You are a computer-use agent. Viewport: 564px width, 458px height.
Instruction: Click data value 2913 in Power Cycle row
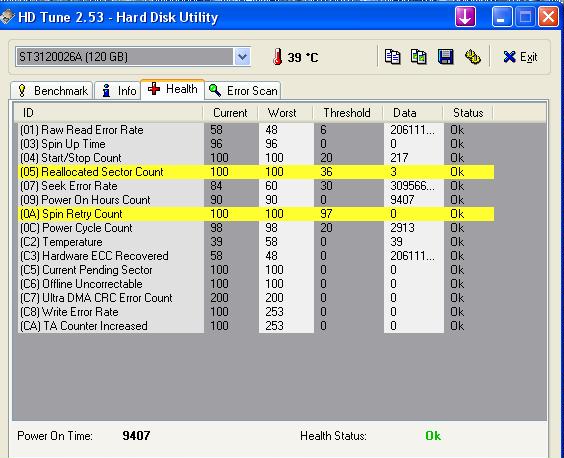[402, 228]
